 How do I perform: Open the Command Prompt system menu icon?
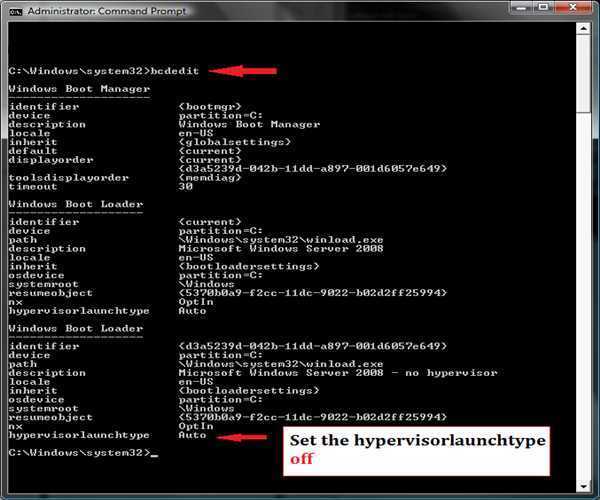13,10
